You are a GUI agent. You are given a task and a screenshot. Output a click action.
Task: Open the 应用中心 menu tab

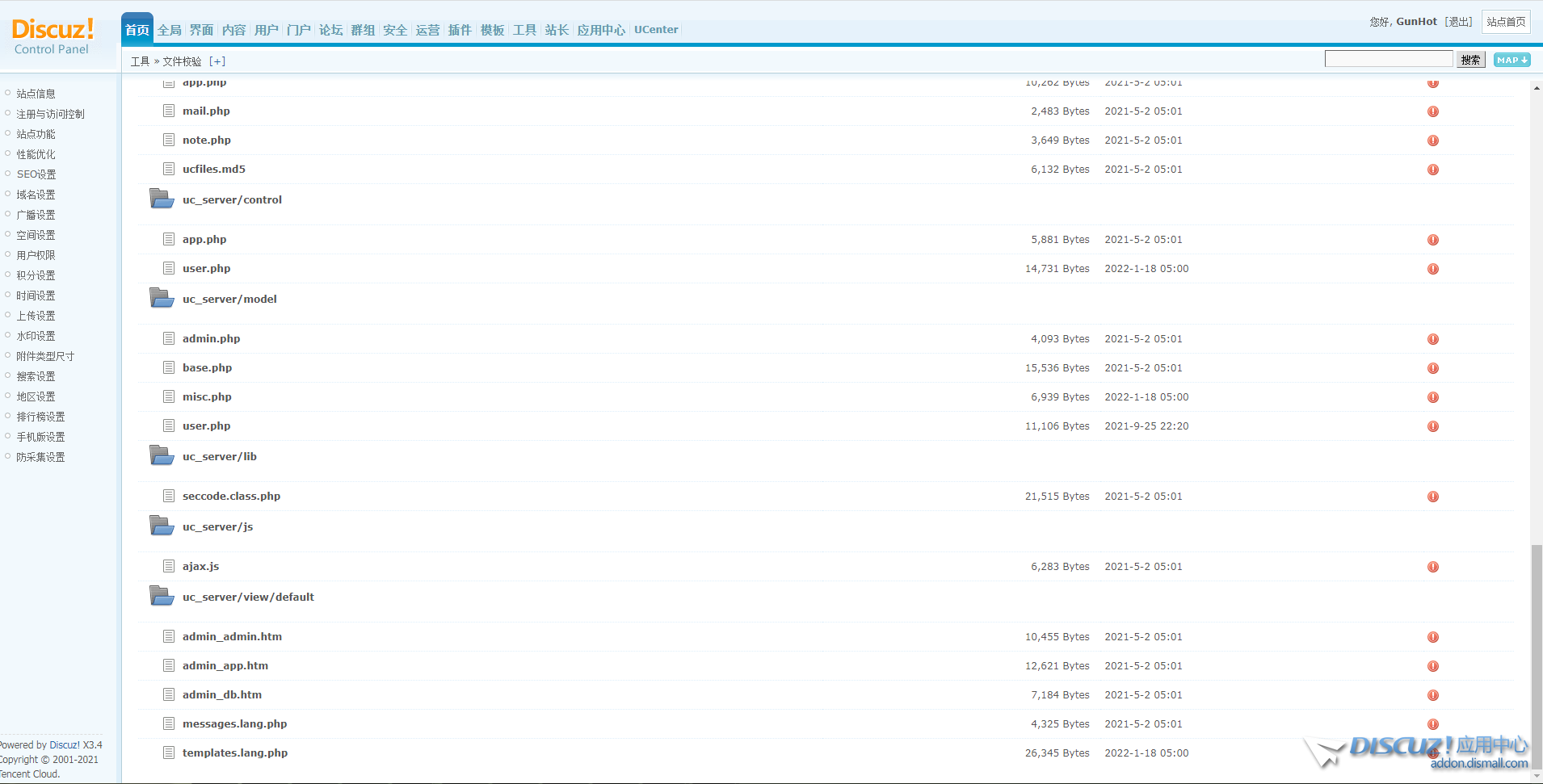tap(600, 30)
